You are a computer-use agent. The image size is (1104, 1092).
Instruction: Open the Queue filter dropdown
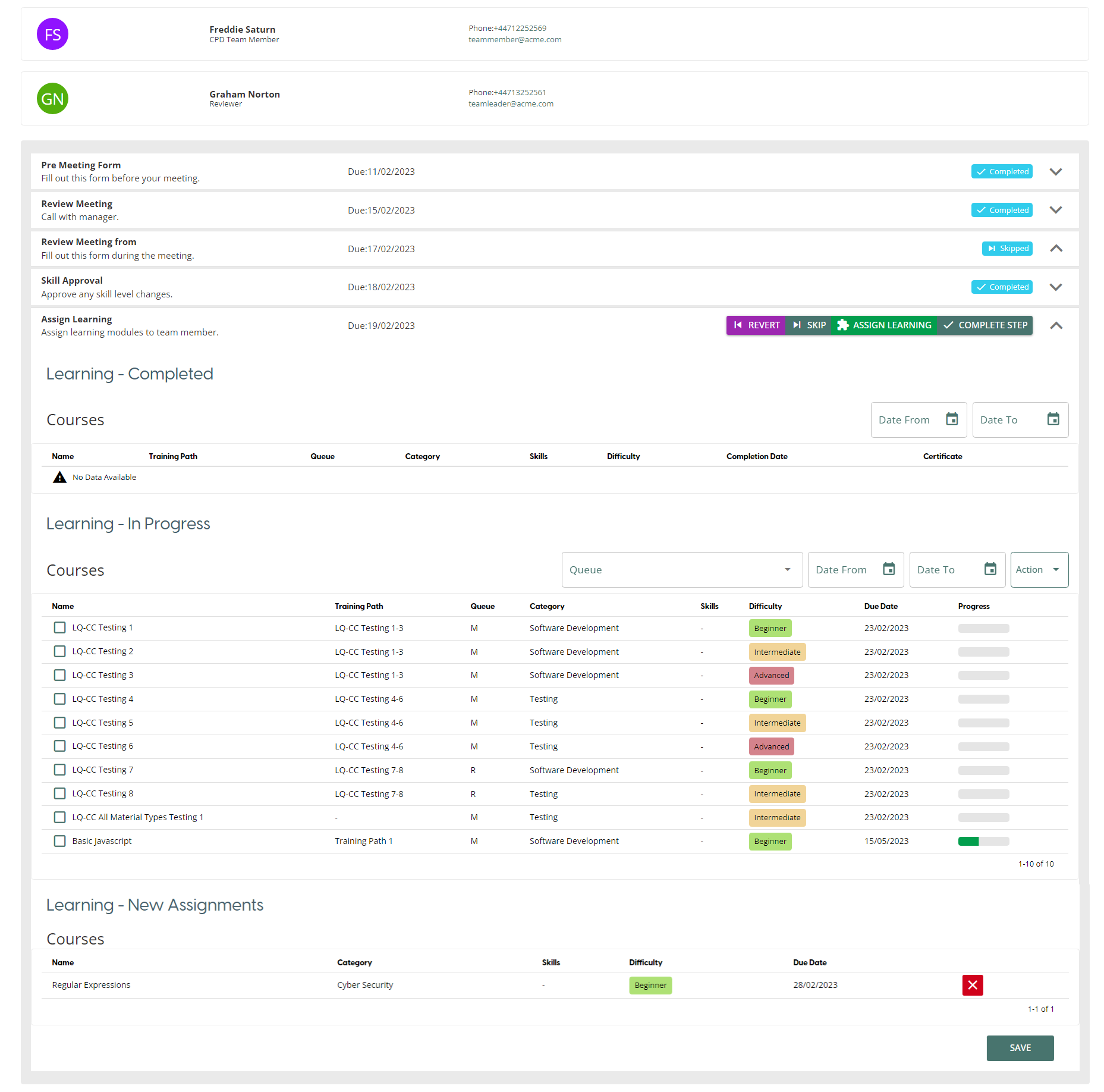pos(681,570)
